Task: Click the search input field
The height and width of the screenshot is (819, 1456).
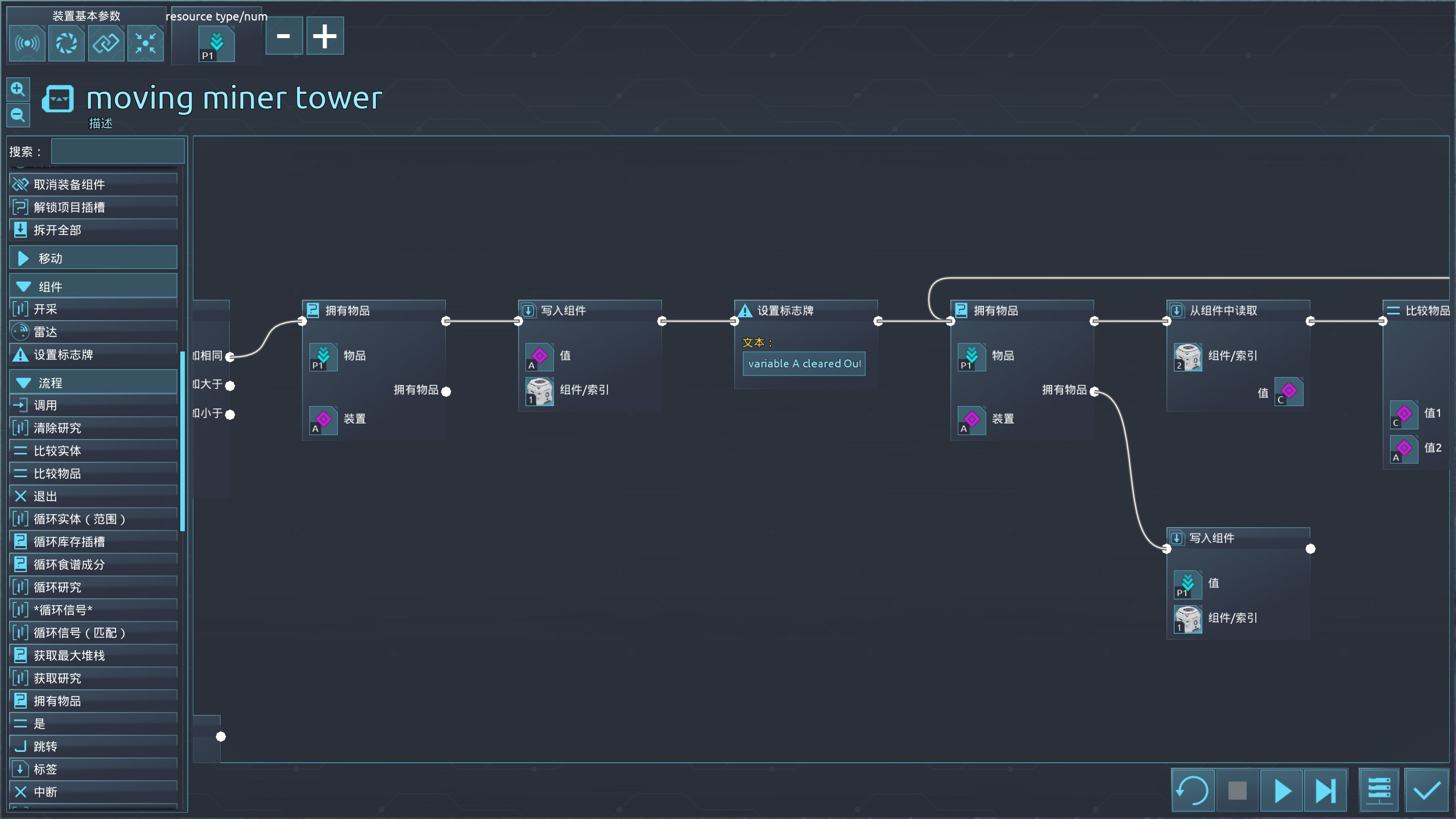Action: [x=118, y=152]
